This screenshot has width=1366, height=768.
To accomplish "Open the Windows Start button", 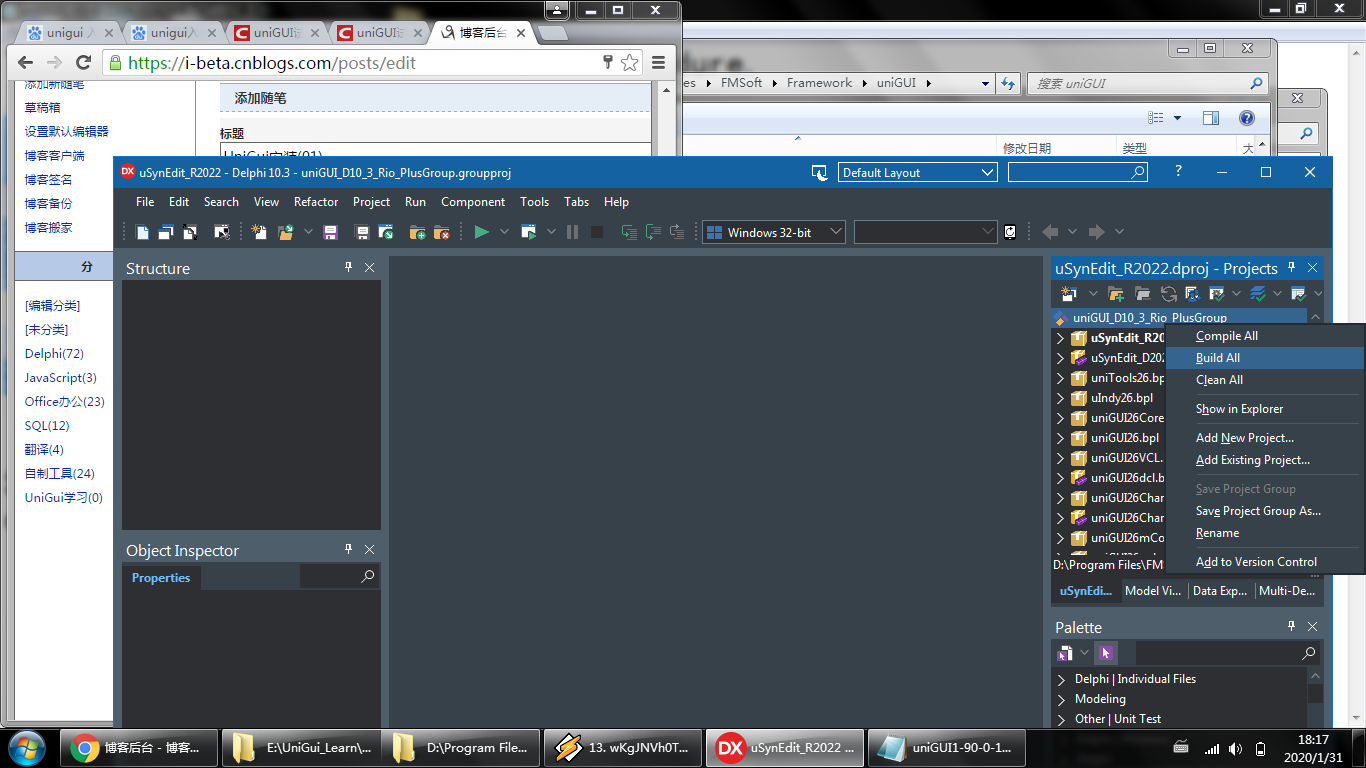I will click(x=27, y=747).
